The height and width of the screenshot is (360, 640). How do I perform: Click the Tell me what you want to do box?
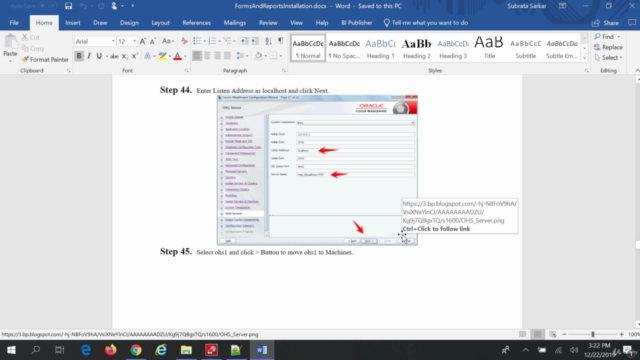pyautogui.click(x=426, y=23)
